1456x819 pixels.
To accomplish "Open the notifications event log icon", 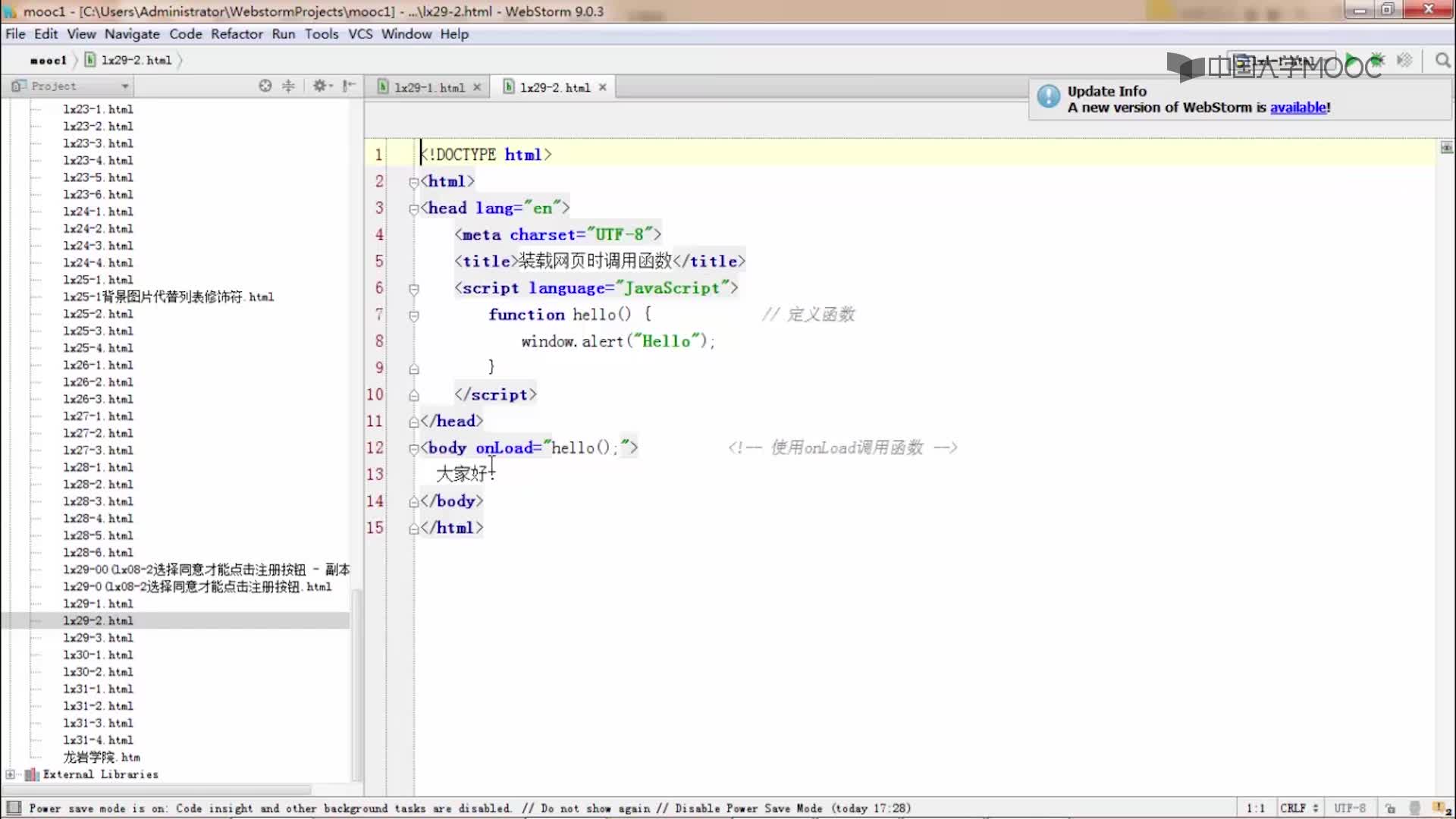I will (x=1442, y=808).
